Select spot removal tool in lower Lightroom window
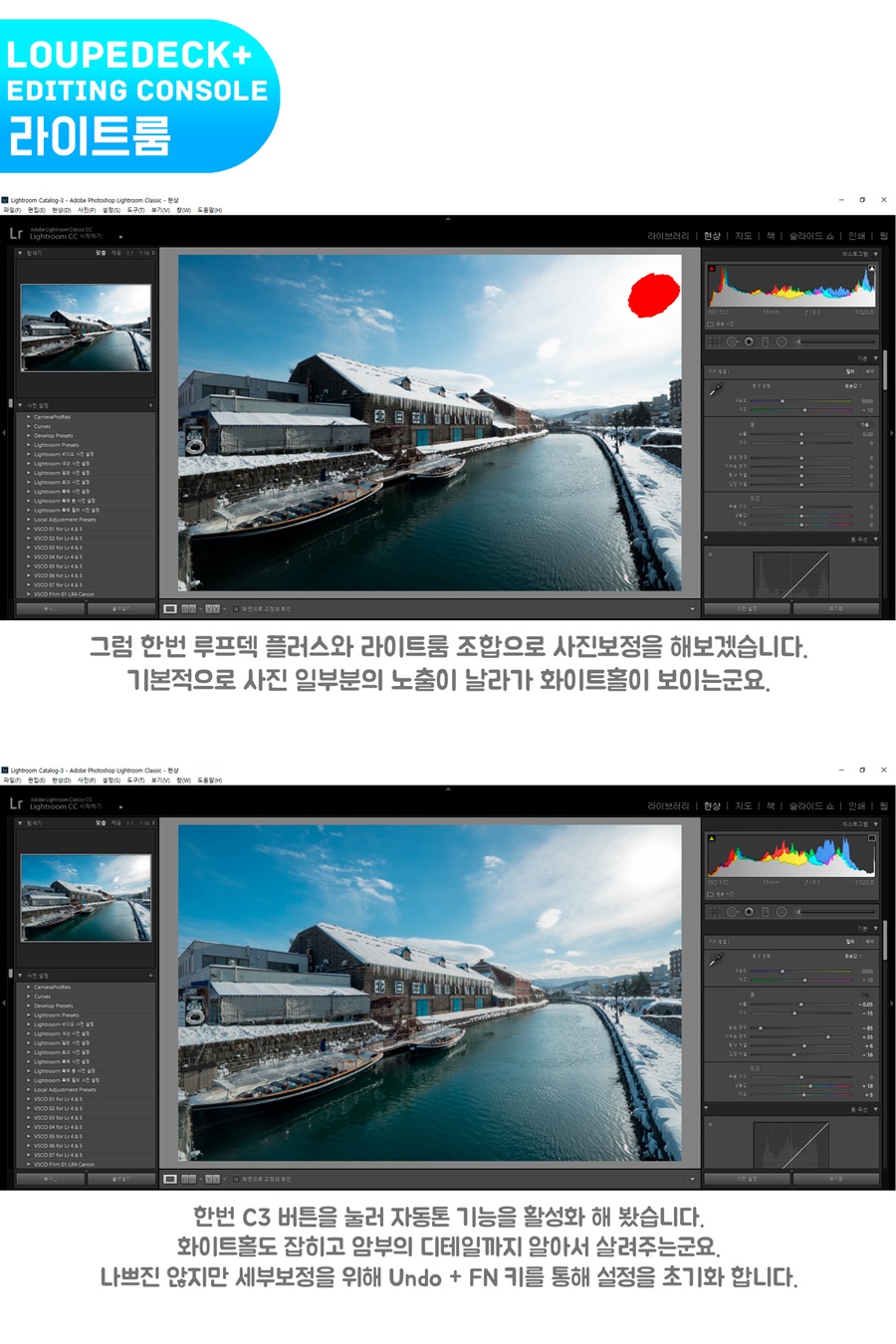Screen dimensions: 896x1344 click(x=732, y=912)
